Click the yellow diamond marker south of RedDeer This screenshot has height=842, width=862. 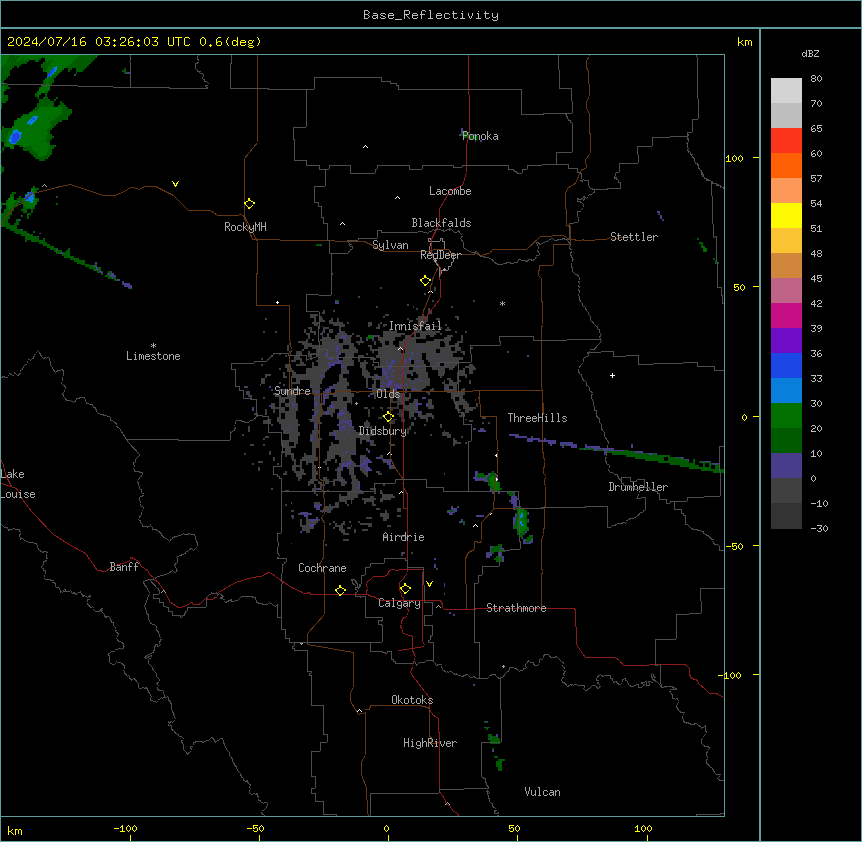point(426,281)
